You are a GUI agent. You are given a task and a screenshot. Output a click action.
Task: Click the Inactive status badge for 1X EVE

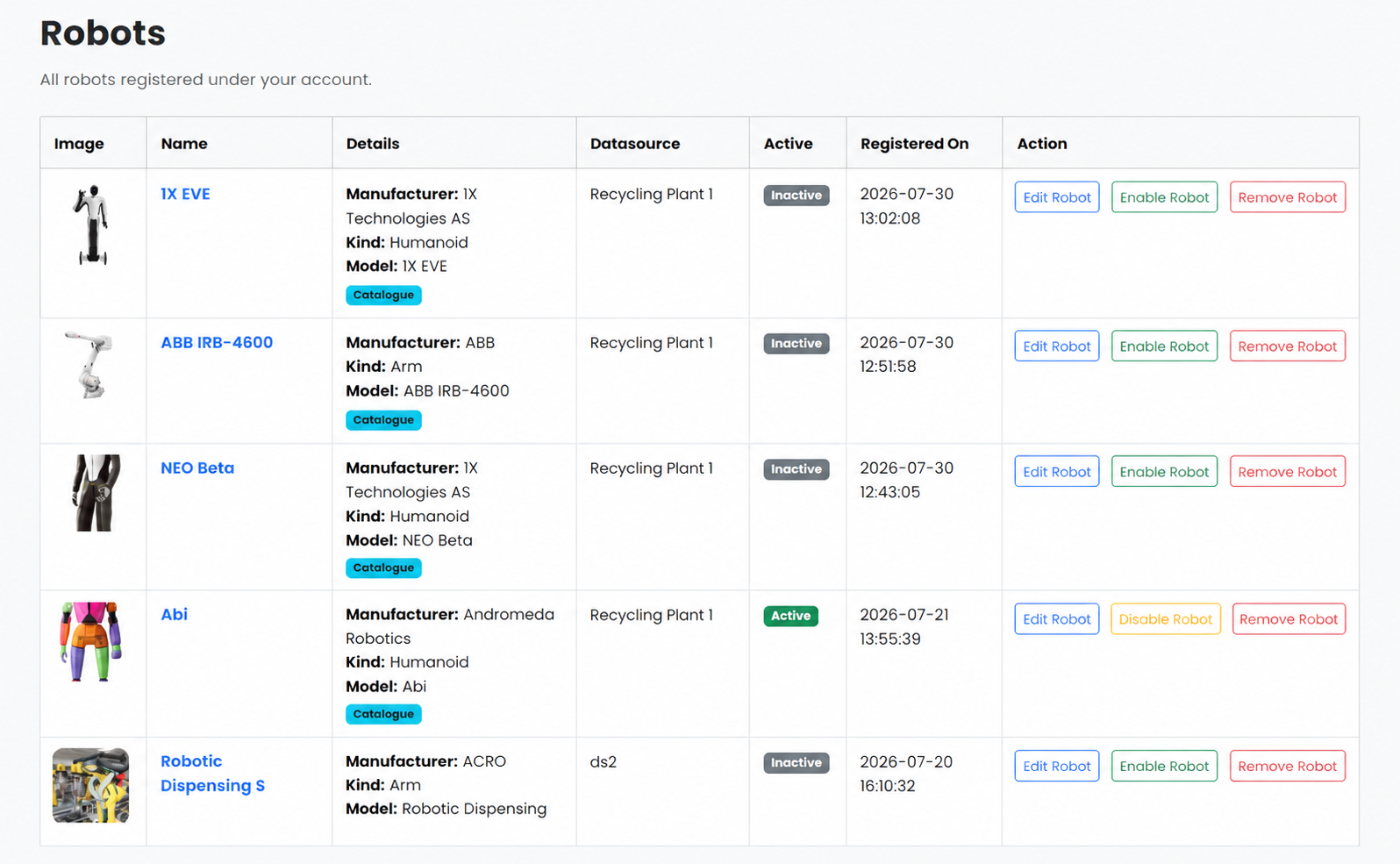[x=796, y=196]
